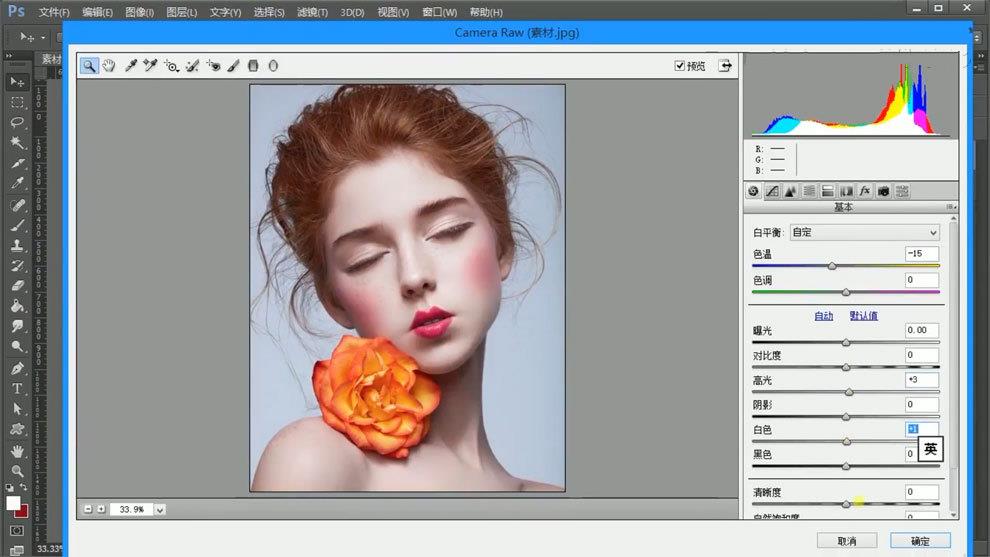Open the Effects (fx) panel tab

coord(865,191)
